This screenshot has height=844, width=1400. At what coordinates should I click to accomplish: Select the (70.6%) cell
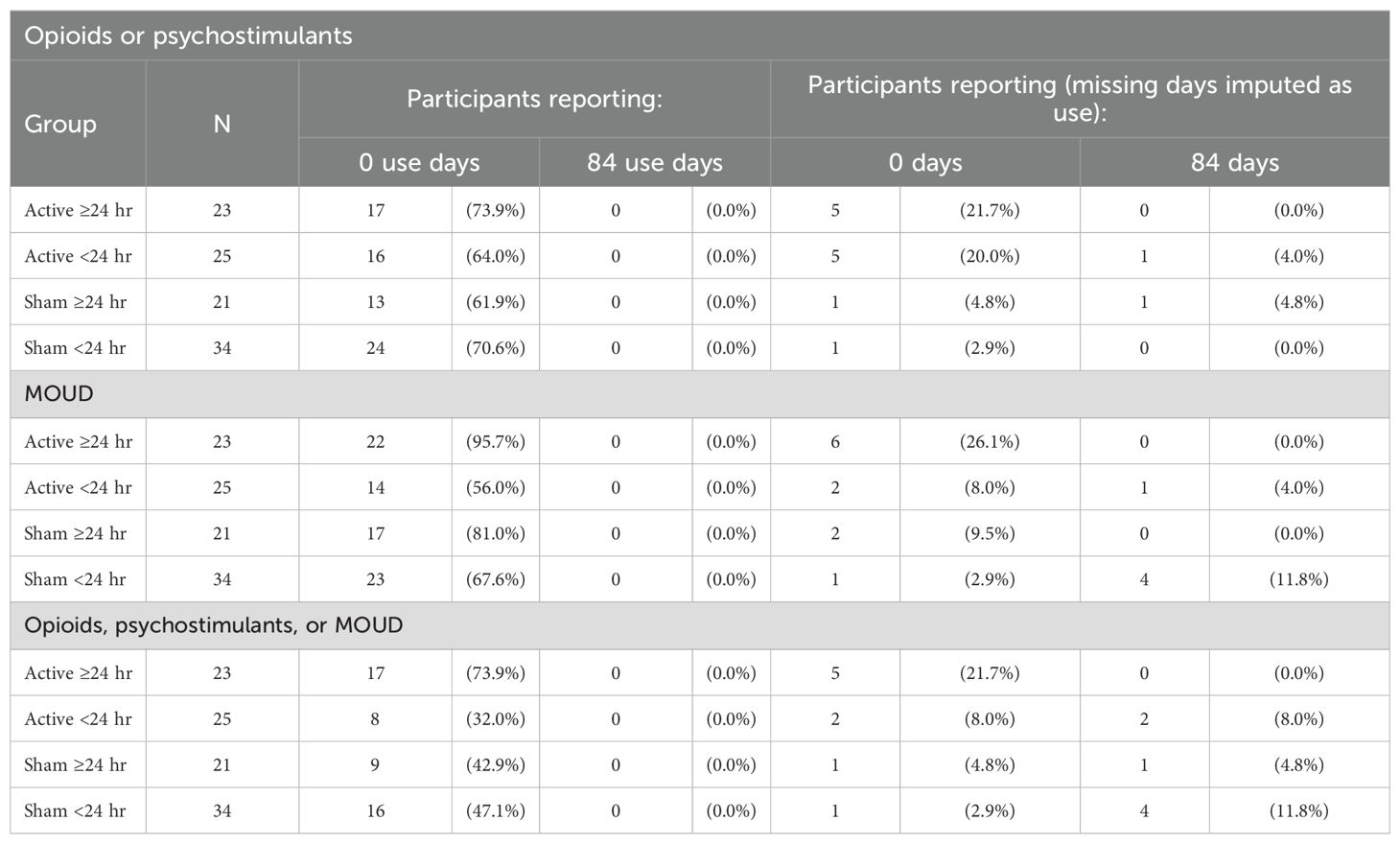coord(496,348)
